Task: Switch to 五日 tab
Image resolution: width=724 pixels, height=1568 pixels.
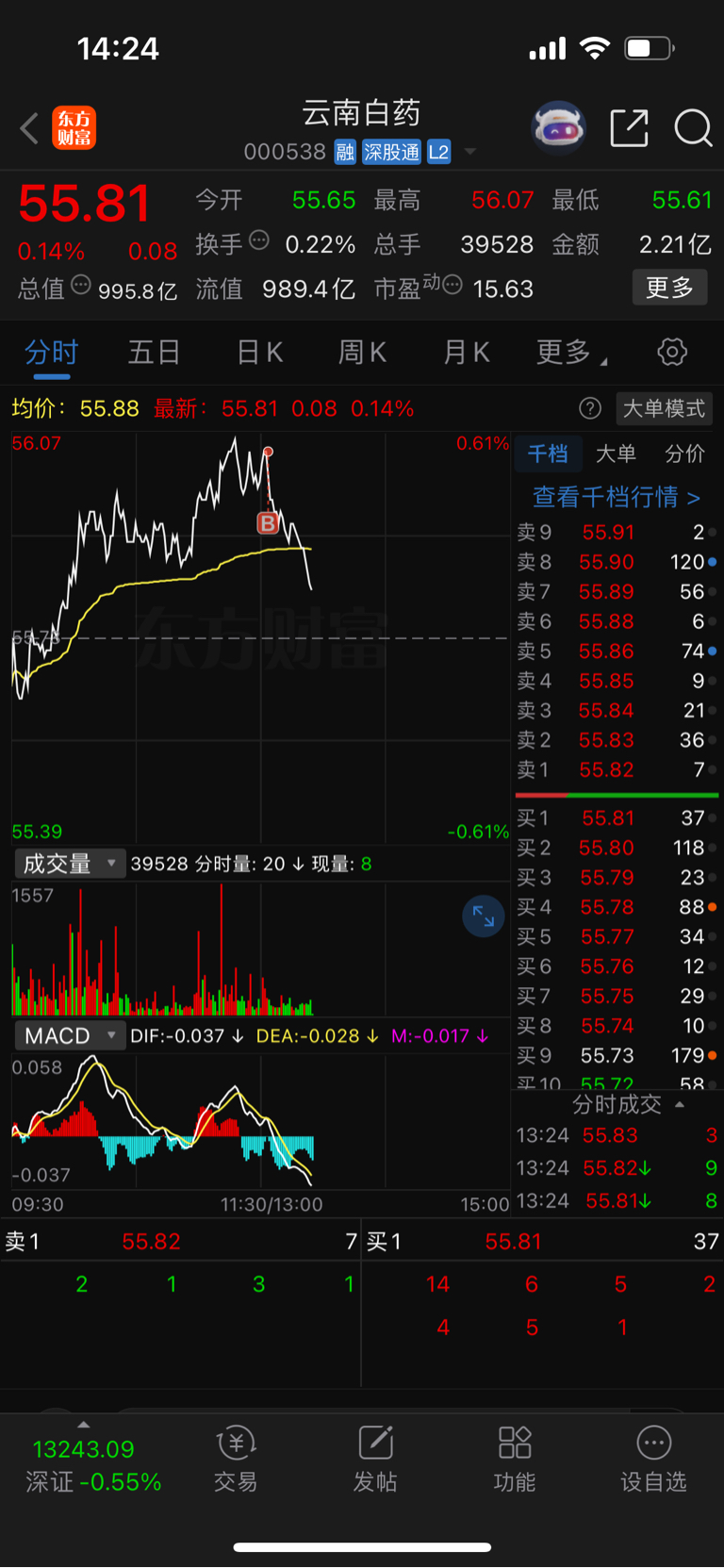Action: pyautogui.click(x=154, y=353)
